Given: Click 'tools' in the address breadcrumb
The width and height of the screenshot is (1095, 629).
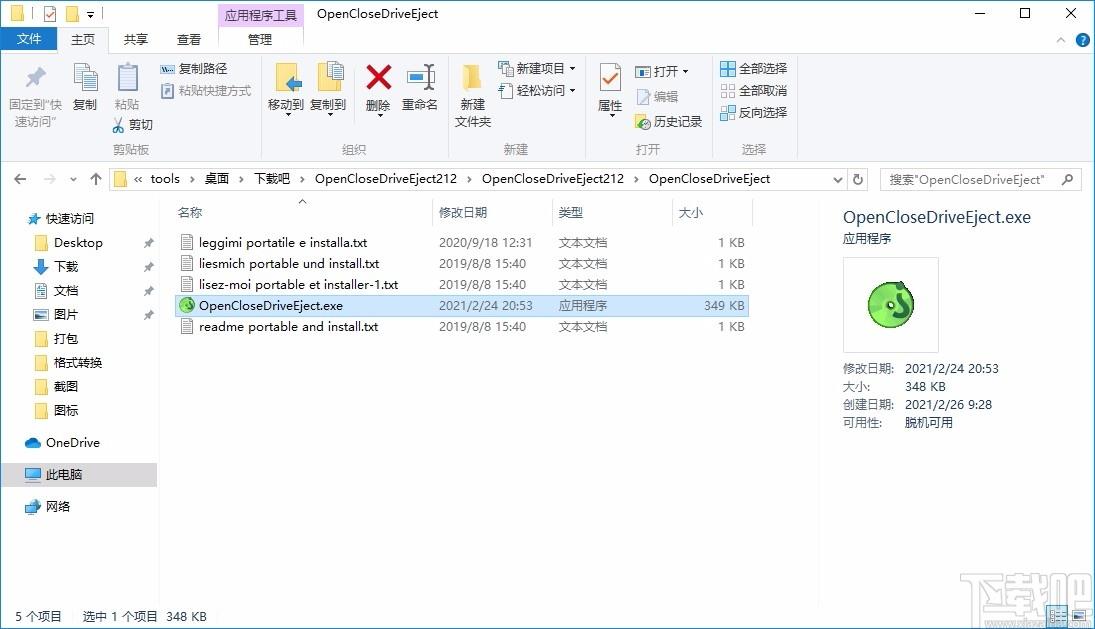Looking at the screenshot, I should coord(165,179).
